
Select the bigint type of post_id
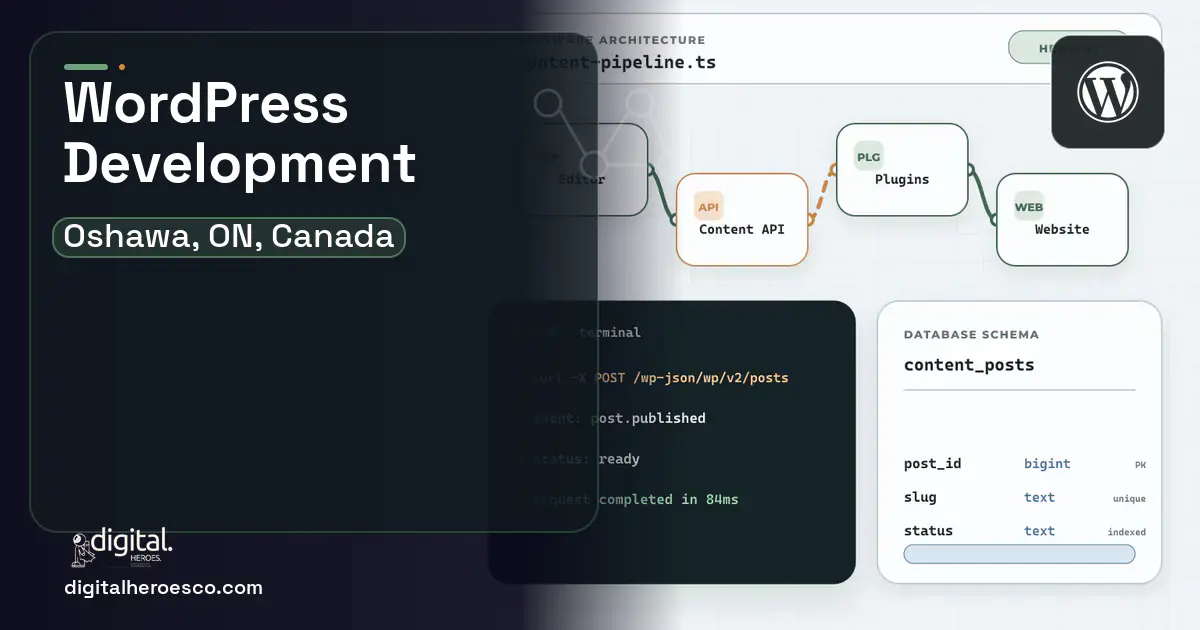(x=1047, y=464)
